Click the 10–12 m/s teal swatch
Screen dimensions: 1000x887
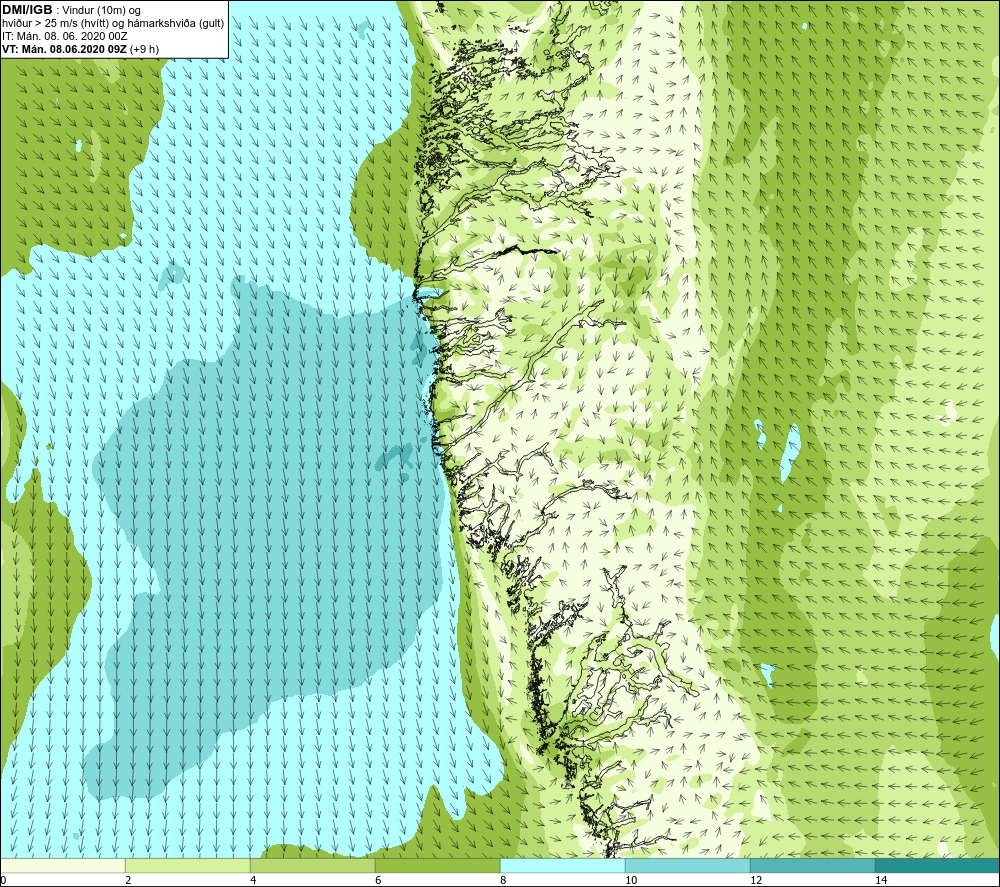click(688, 865)
